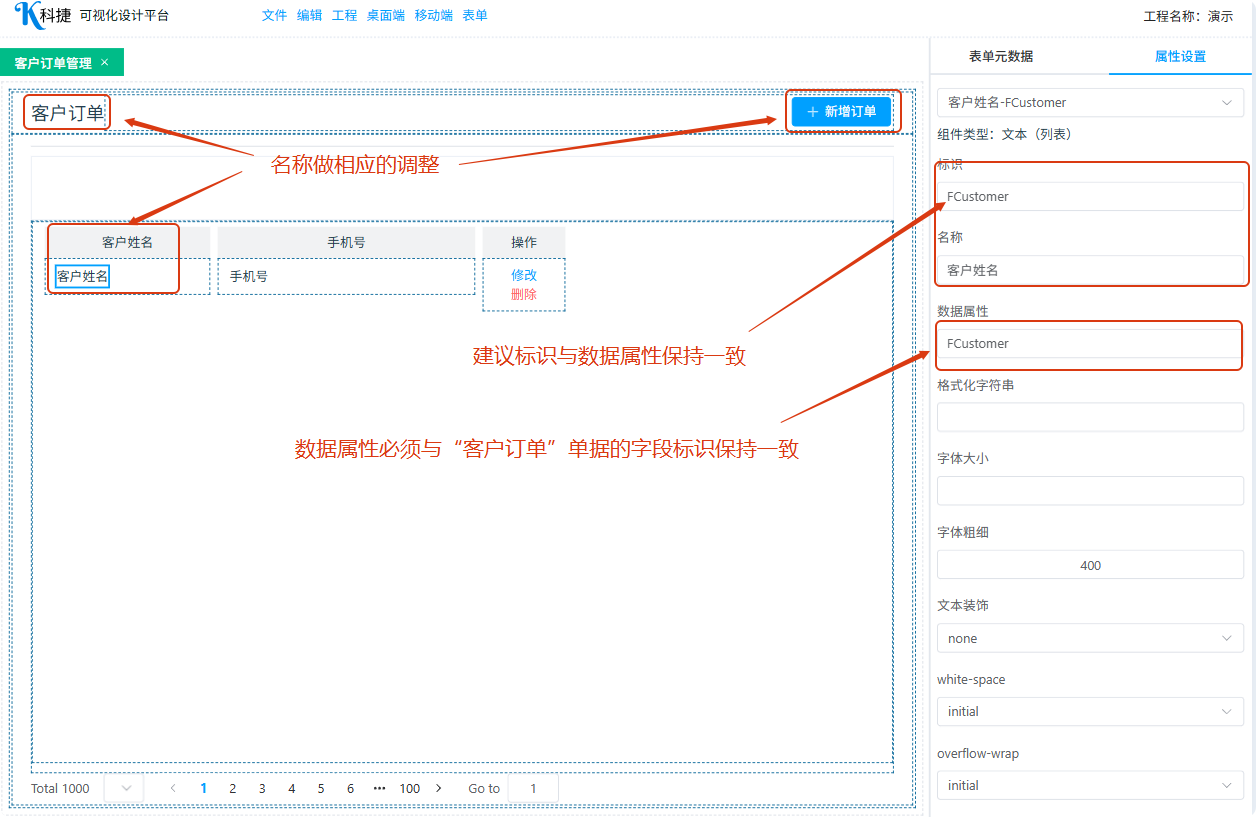Open the 文本装饰 dropdown showing none
Screen dimensions: 1256x817
[x=1090, y=638]
